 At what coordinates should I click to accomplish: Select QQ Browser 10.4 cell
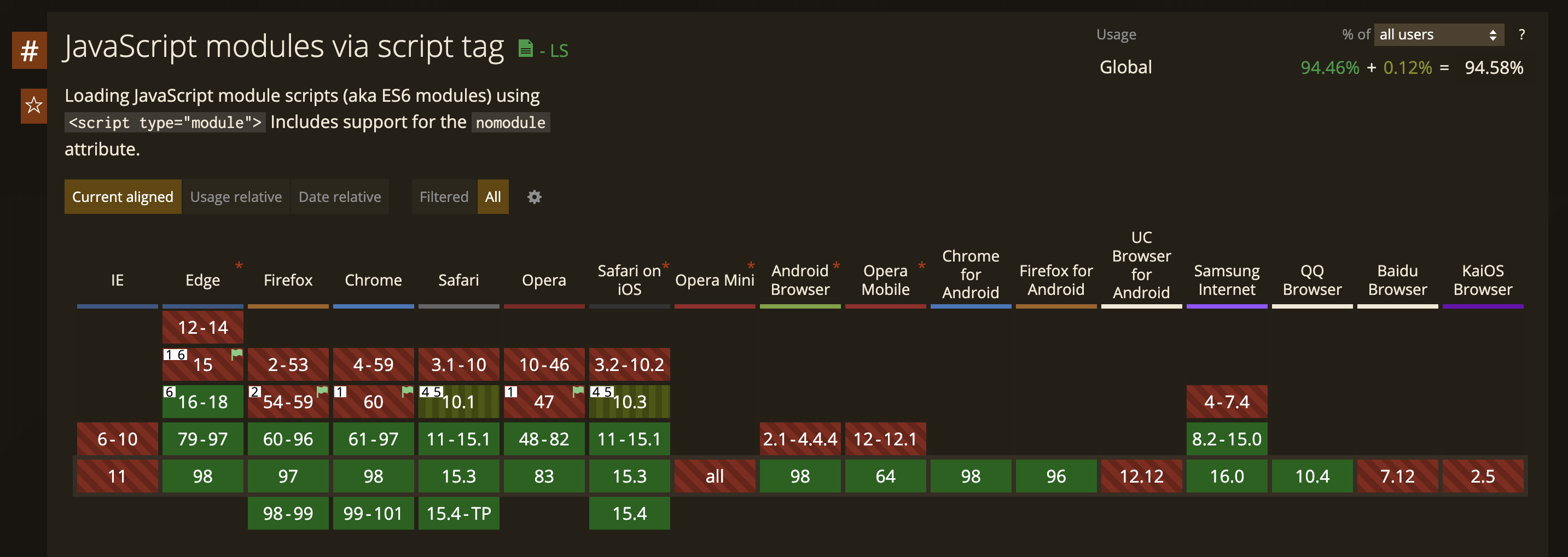(1313, 476)
